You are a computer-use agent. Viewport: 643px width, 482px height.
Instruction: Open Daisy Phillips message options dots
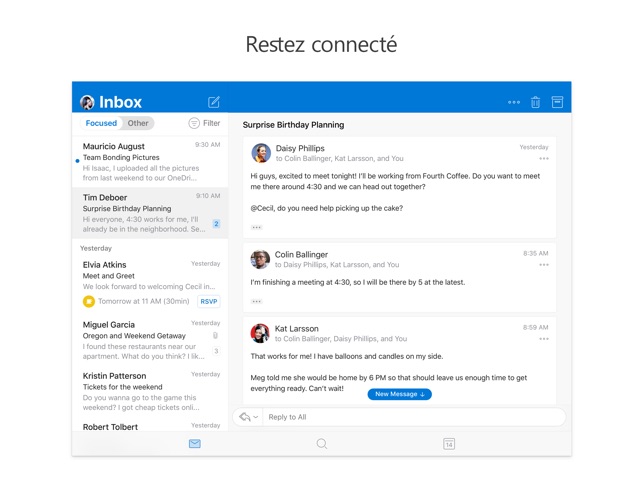(544, 158)
